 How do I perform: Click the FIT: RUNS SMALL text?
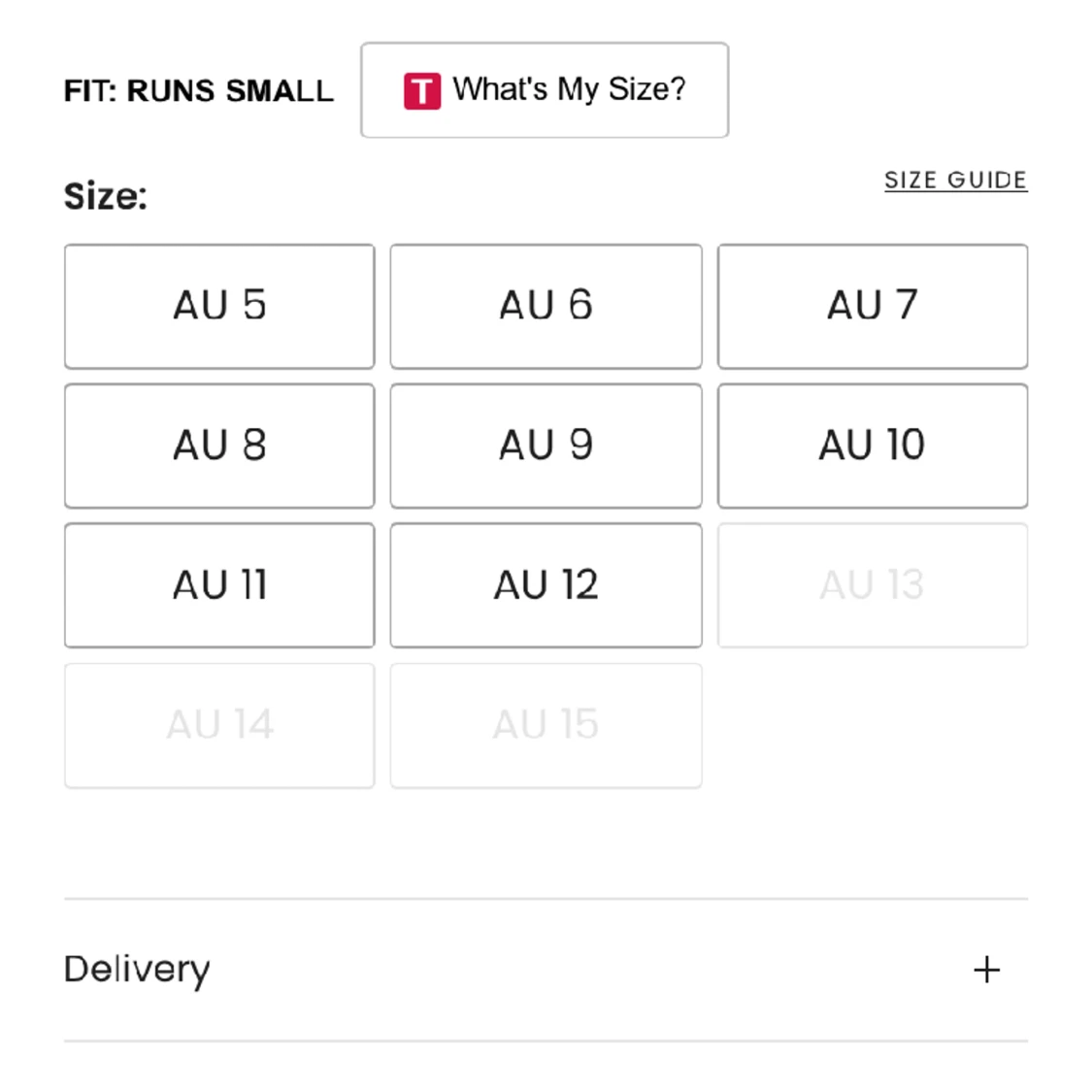pos(198,91)
